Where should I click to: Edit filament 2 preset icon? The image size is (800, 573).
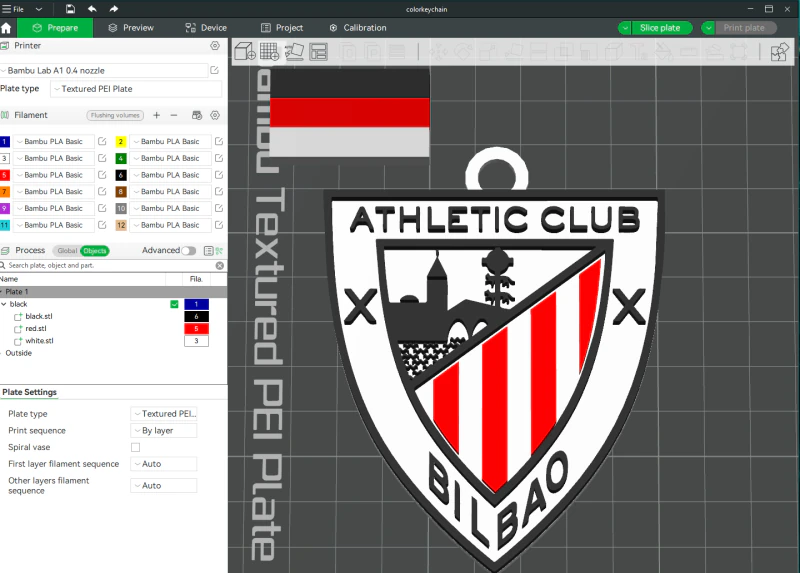pos(219,141)
